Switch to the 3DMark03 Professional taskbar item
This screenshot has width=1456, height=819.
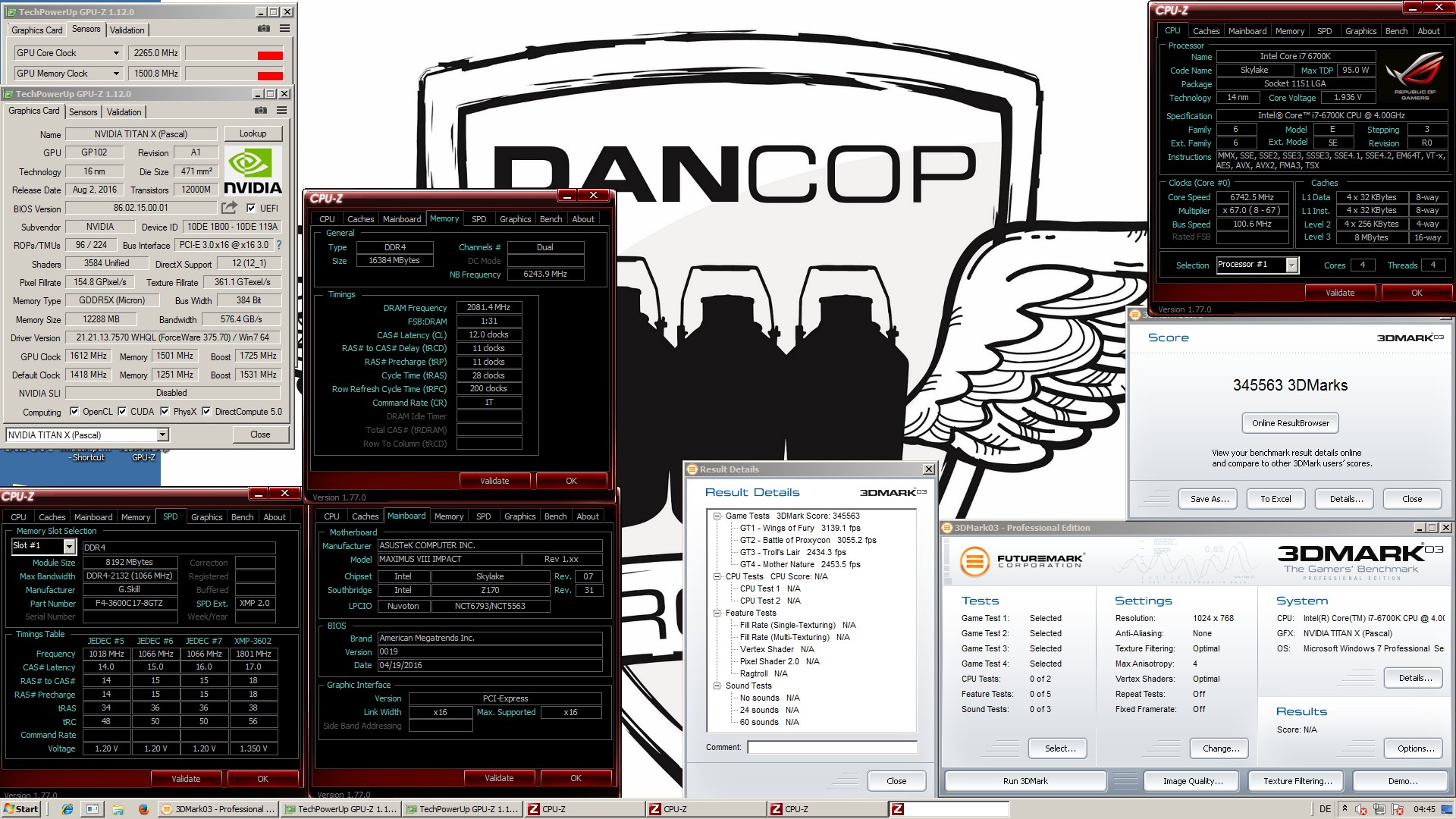(219, 809)
